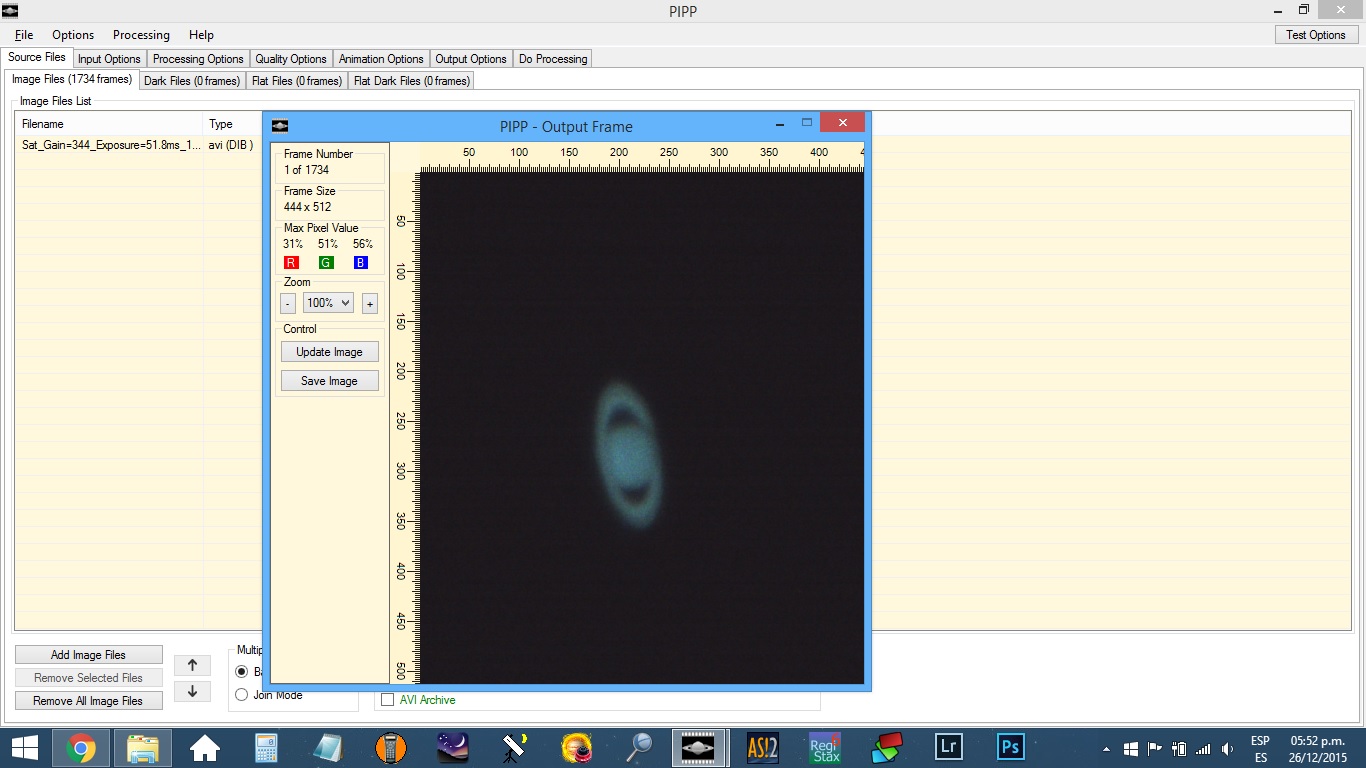Click the Save Image button

(x=329, y=381)
